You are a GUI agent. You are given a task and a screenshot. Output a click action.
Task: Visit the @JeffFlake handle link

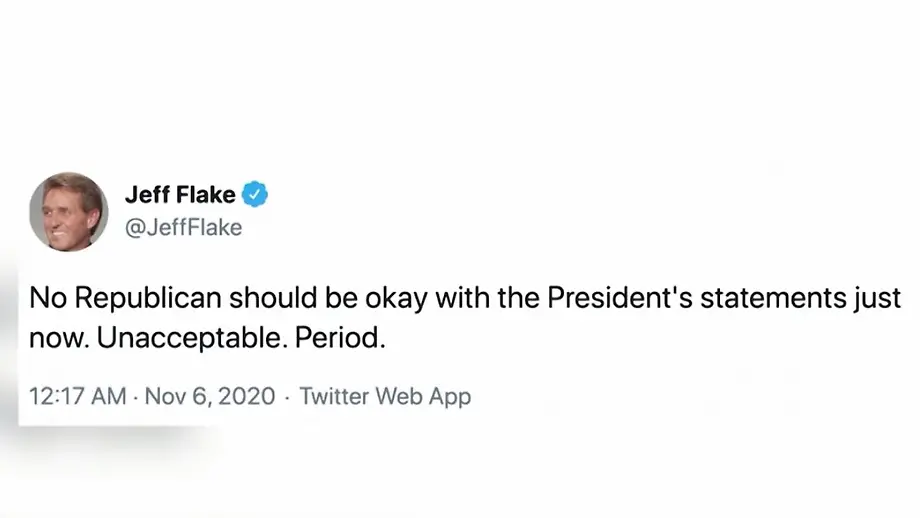point(182,228)
